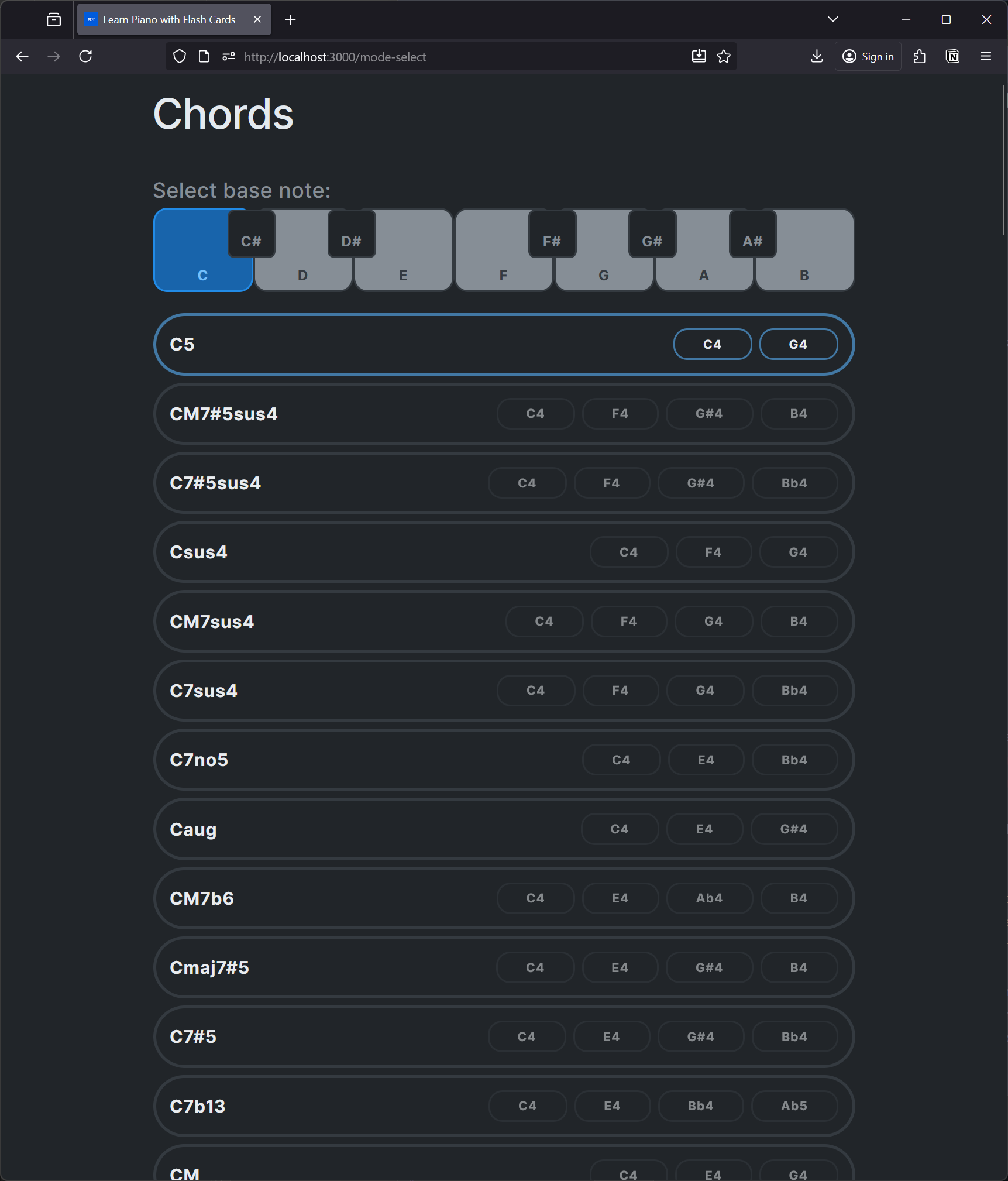Image resolution: width=1008 pixels, height=1181 pixels.
Task: Open the extensions puzzle icon
Action: pyautogui.click(x=920, y=56)
